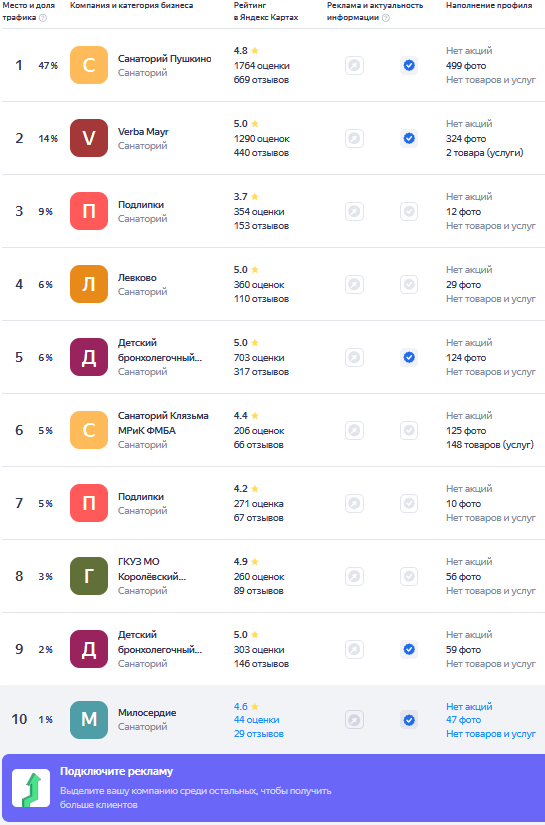Click the blue Нет акций link for Милосердие
545x825 pixels.
[x=469, y=706]
